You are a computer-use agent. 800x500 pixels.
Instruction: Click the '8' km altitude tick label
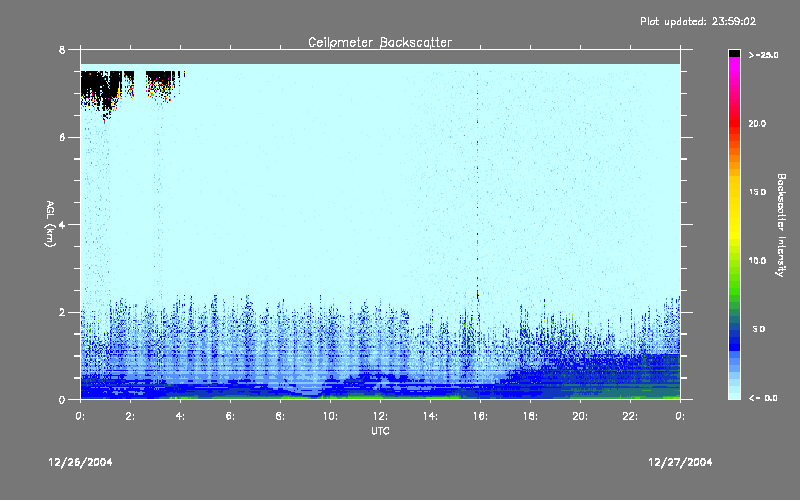pyautogui.click(x=62, y=50)
